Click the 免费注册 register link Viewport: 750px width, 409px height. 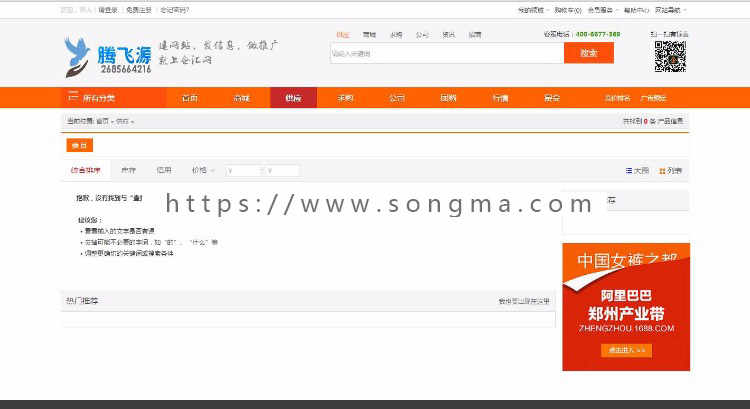click(x=139, y=10)
